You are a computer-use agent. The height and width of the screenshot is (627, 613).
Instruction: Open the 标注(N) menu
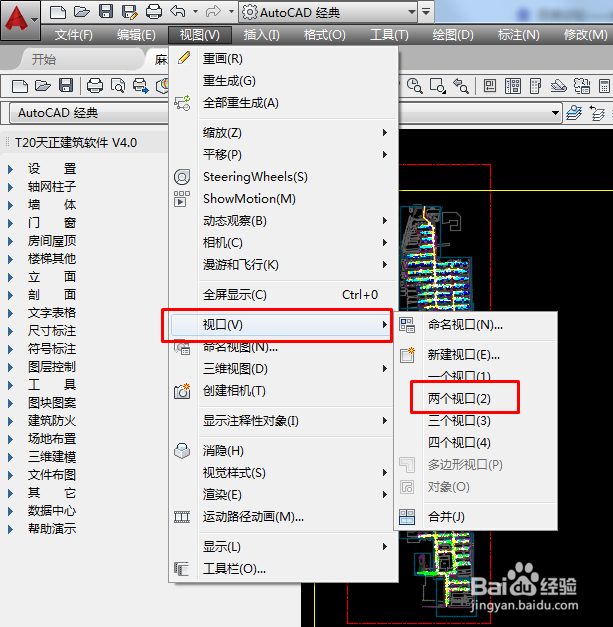click(x=518, y=35)
